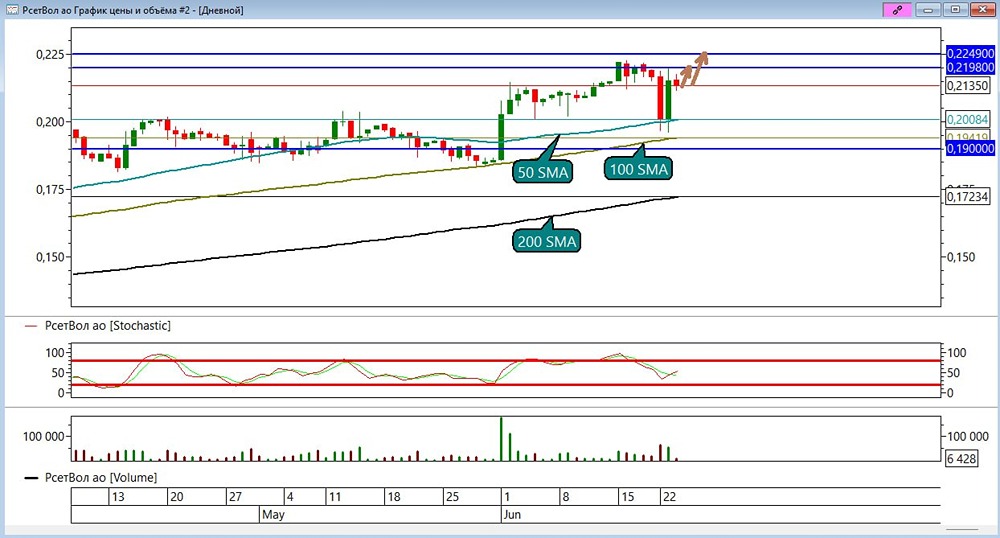The width and height of the screenshot is (1000, 538).
Task: Select the 100 SMA callout label
Action: (x=638, y=169)
